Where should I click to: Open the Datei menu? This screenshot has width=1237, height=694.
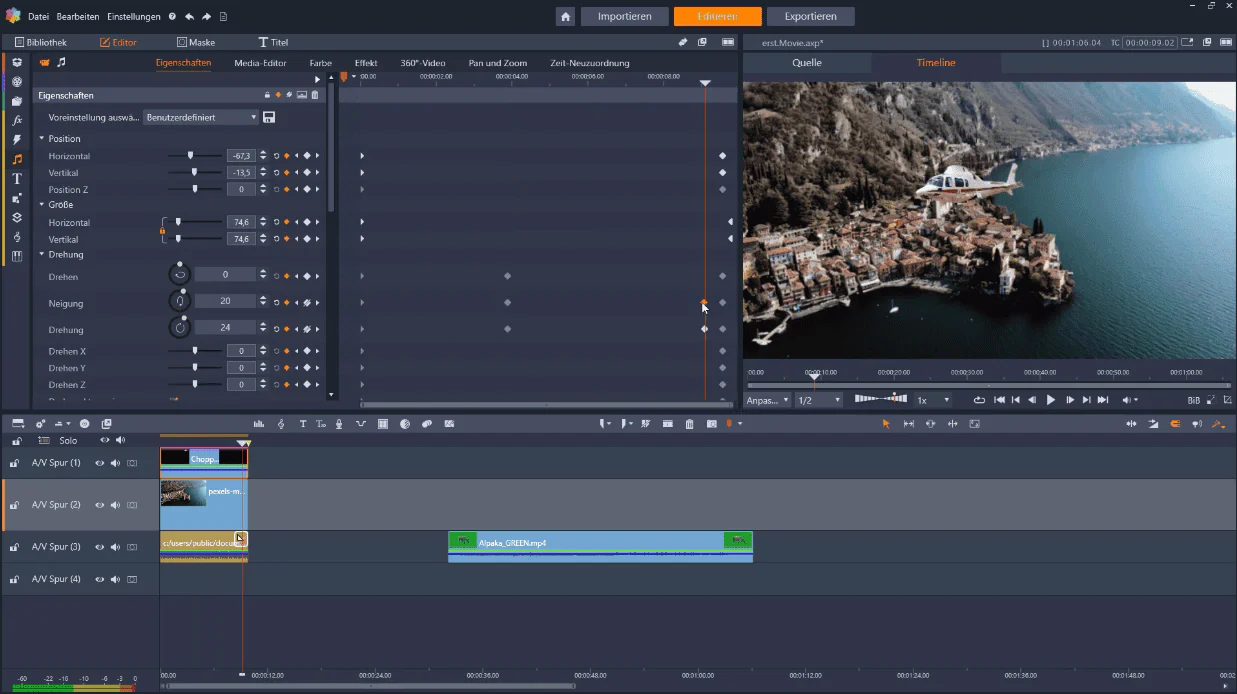pyautogui.click(x=38, y=17)
